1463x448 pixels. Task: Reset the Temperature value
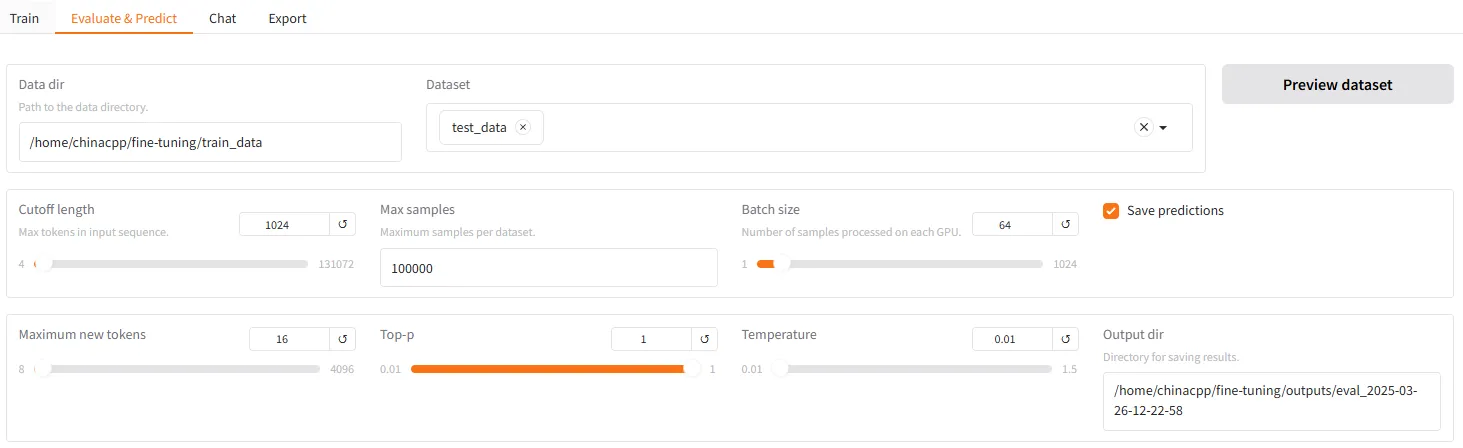[1065, 339]
